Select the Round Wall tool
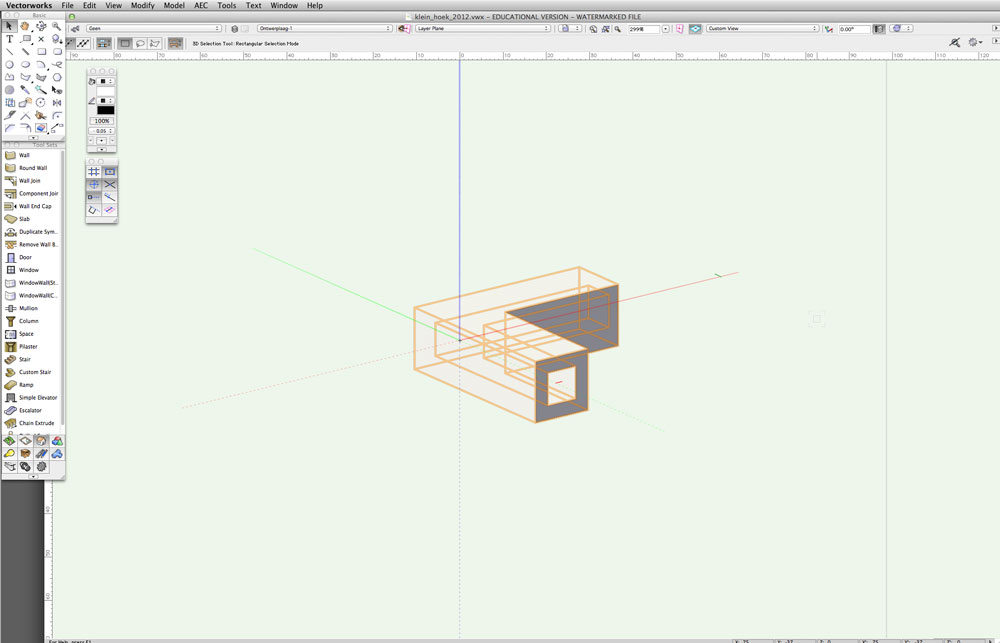Image resolution: width=1000 pixels, height=643 pixels. coord(32,168)
